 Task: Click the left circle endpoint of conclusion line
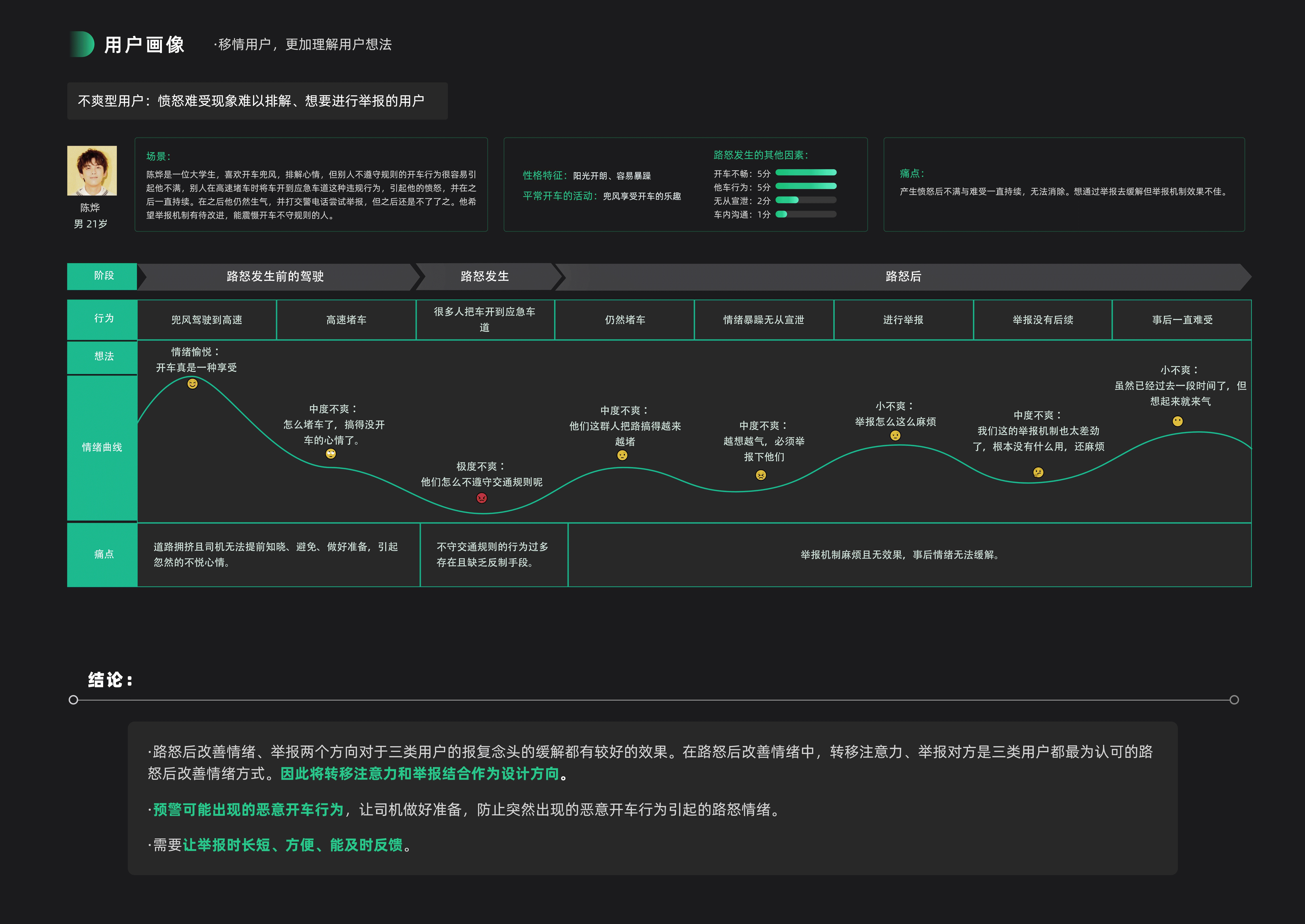[73, 700]
